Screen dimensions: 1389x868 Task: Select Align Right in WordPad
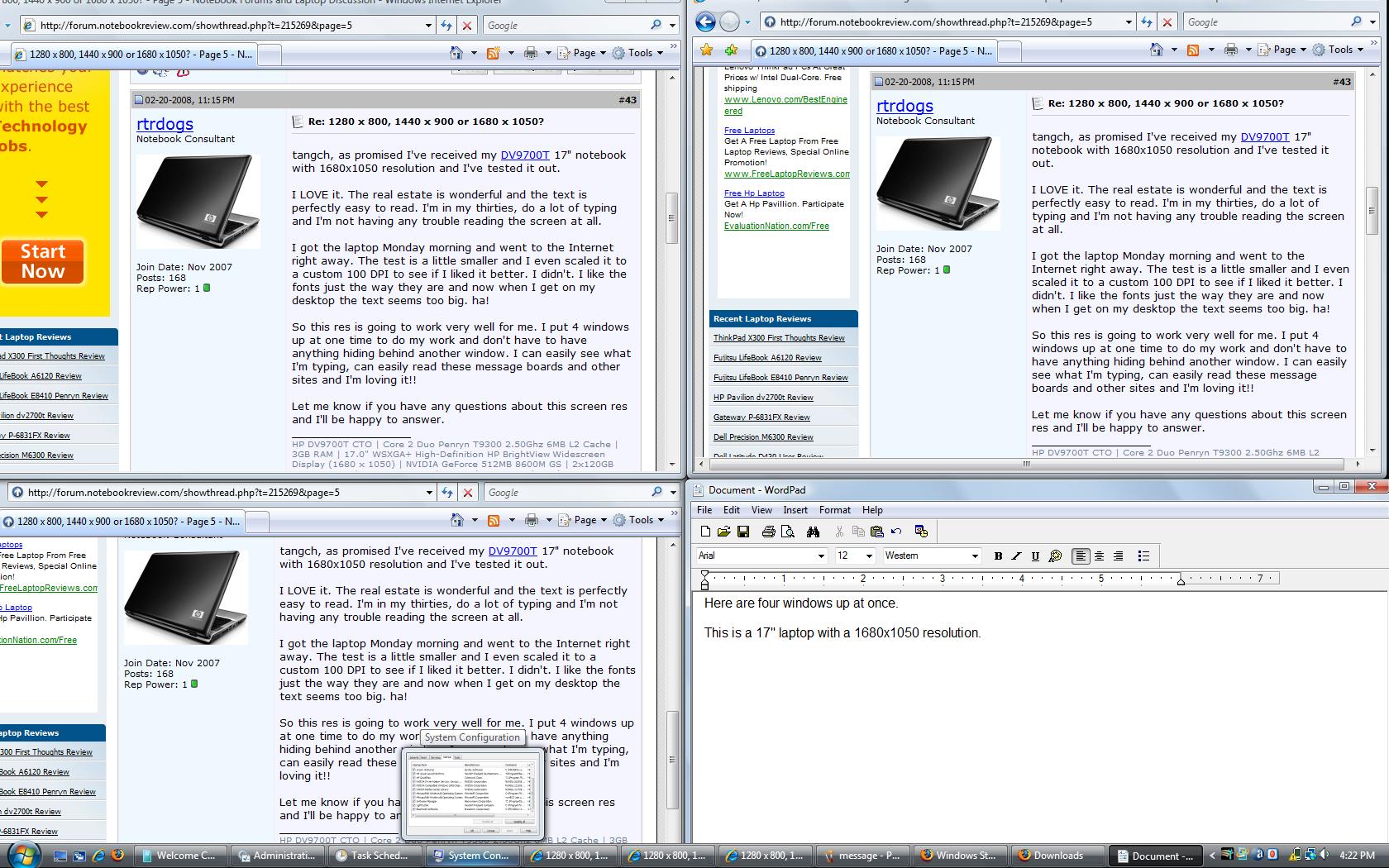coord(1119,556)
